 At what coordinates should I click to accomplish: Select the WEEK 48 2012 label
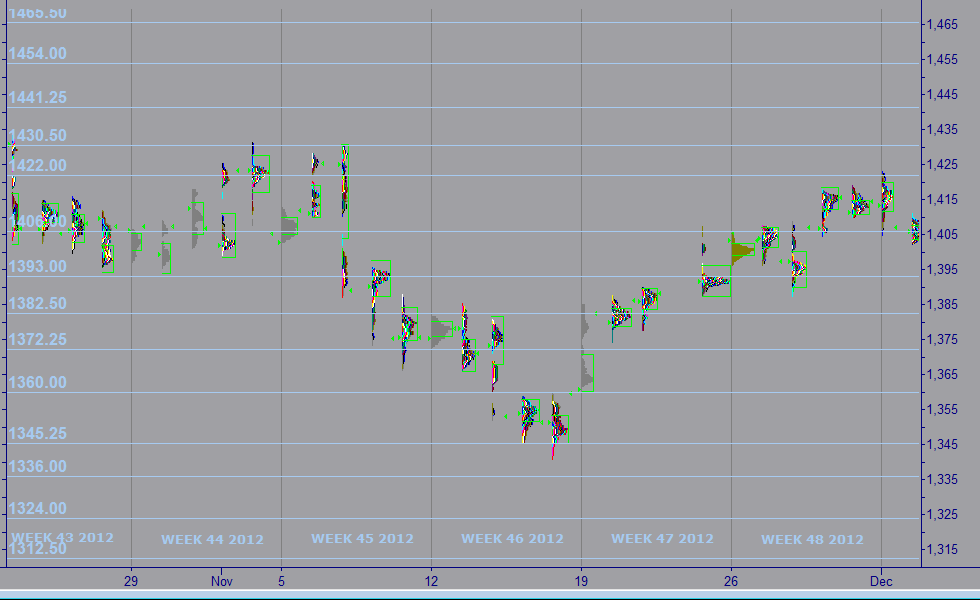click(812, 539)
